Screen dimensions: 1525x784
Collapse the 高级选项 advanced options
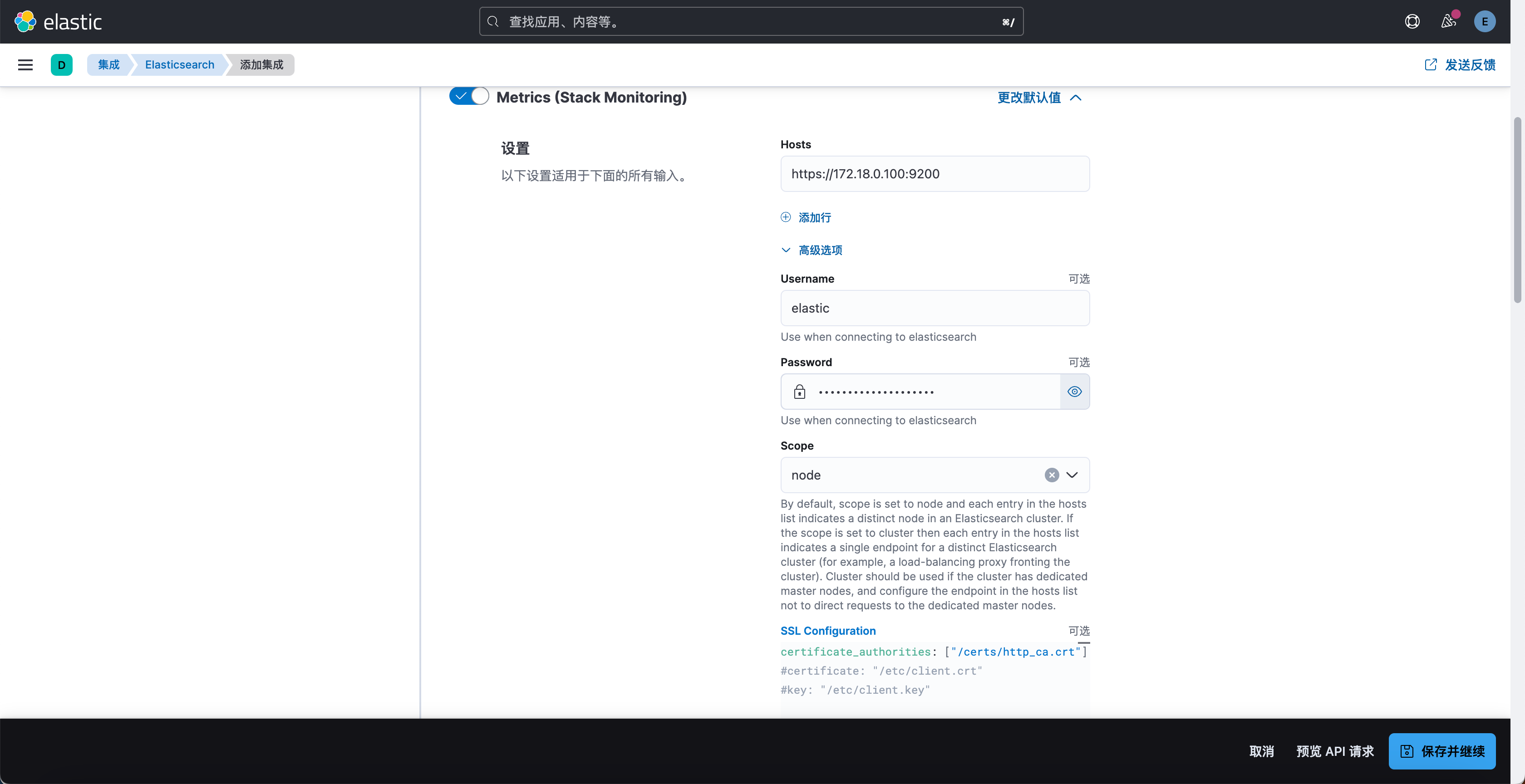tap(811, 250)
